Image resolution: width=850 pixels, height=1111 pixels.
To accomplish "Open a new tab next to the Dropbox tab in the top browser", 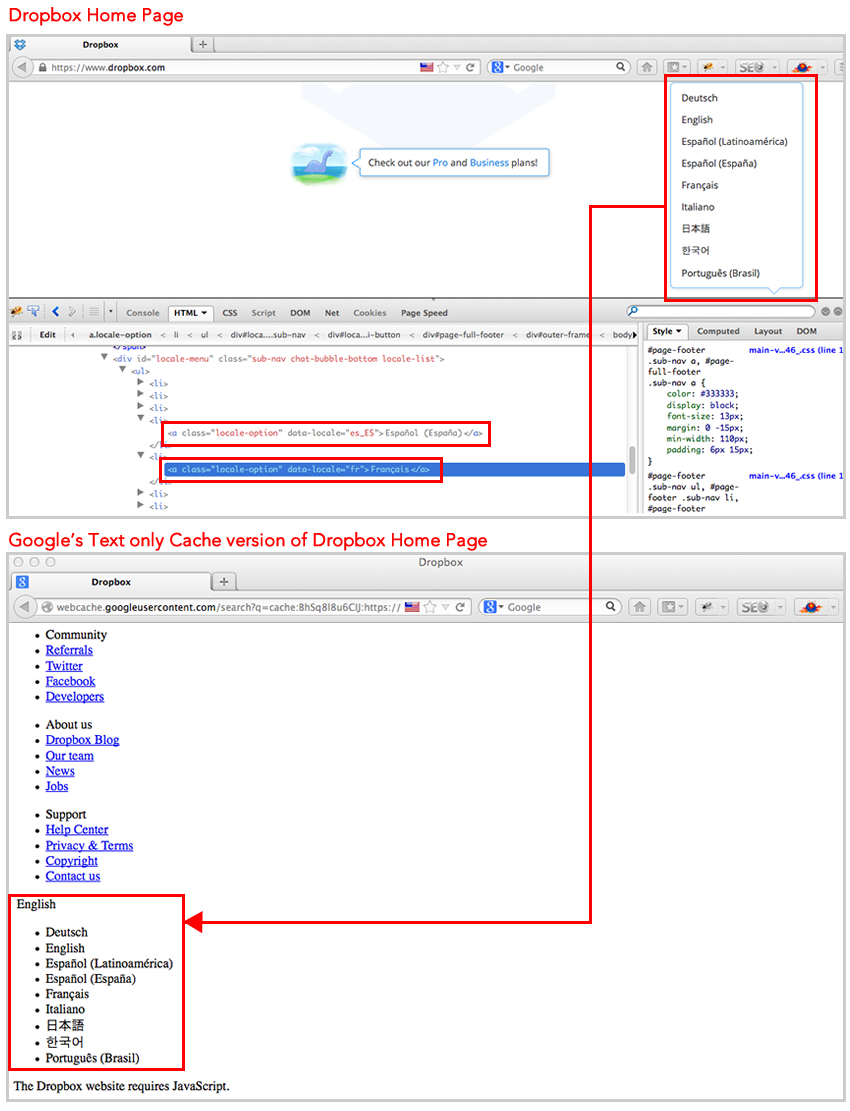I will pyautogui.click(x=203, y=44).
